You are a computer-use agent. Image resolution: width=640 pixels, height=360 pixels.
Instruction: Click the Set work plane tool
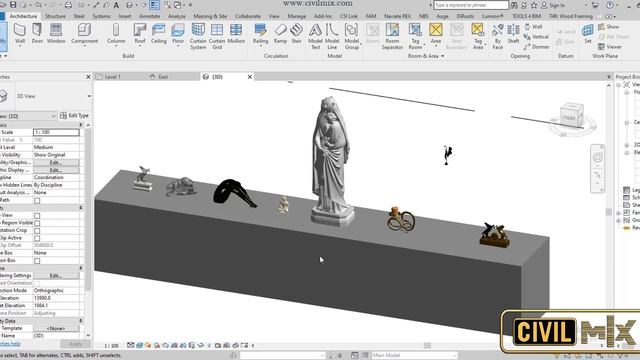(588, 33)
